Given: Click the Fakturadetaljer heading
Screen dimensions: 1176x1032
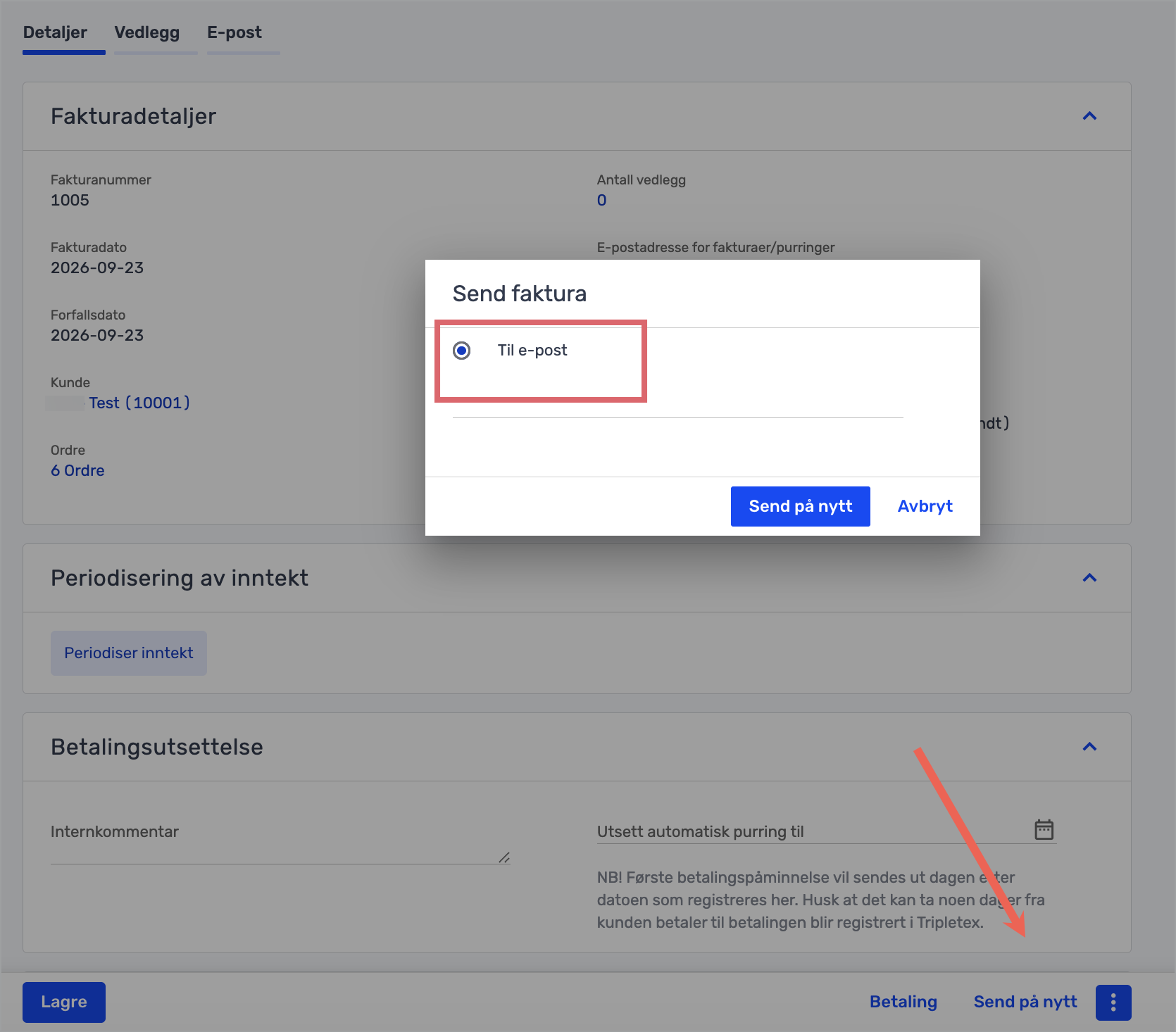Looking at the screenshot, I should coord(134,116).
